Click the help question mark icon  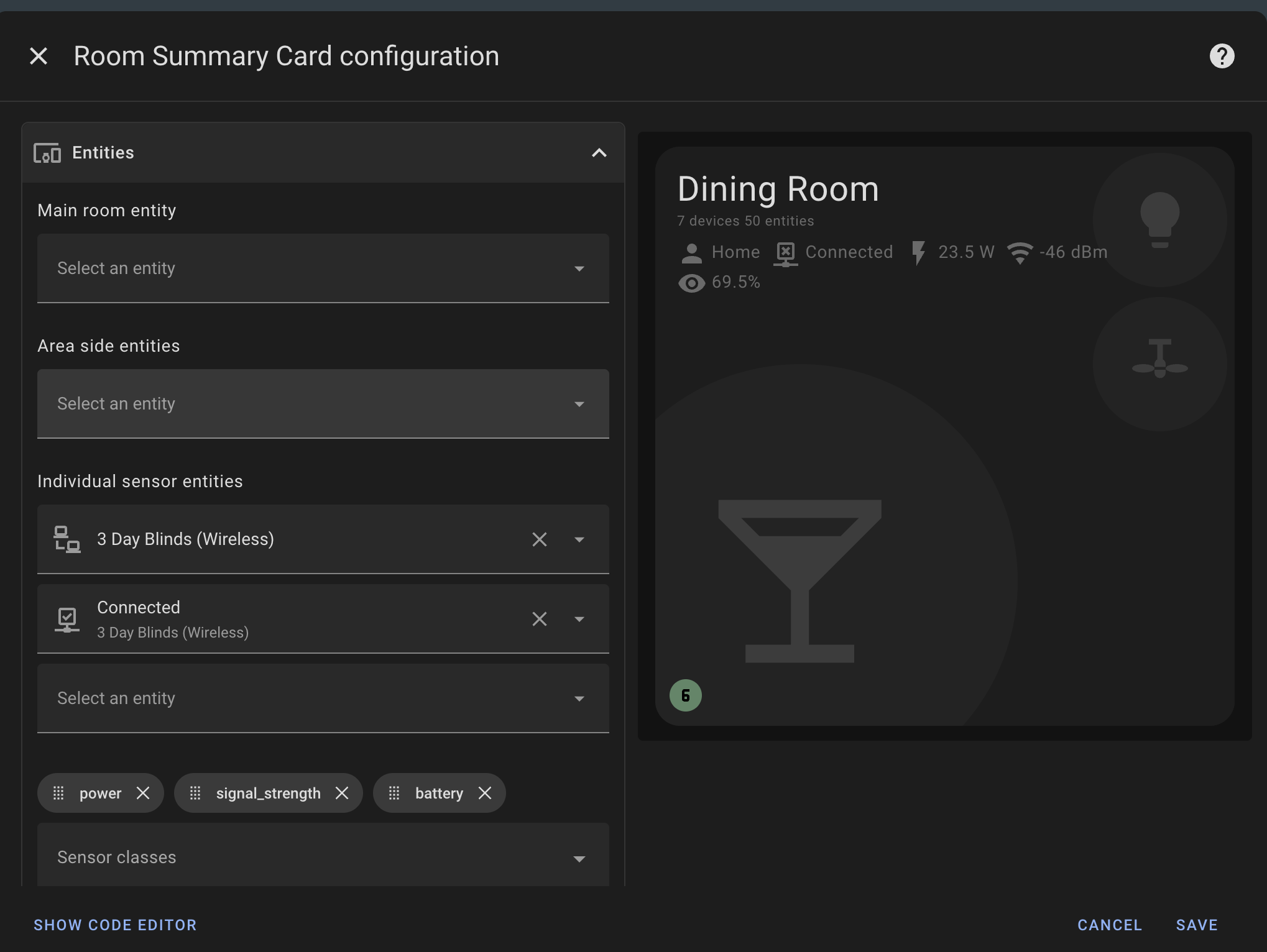pyautogui.click(x=1222, y=56)
